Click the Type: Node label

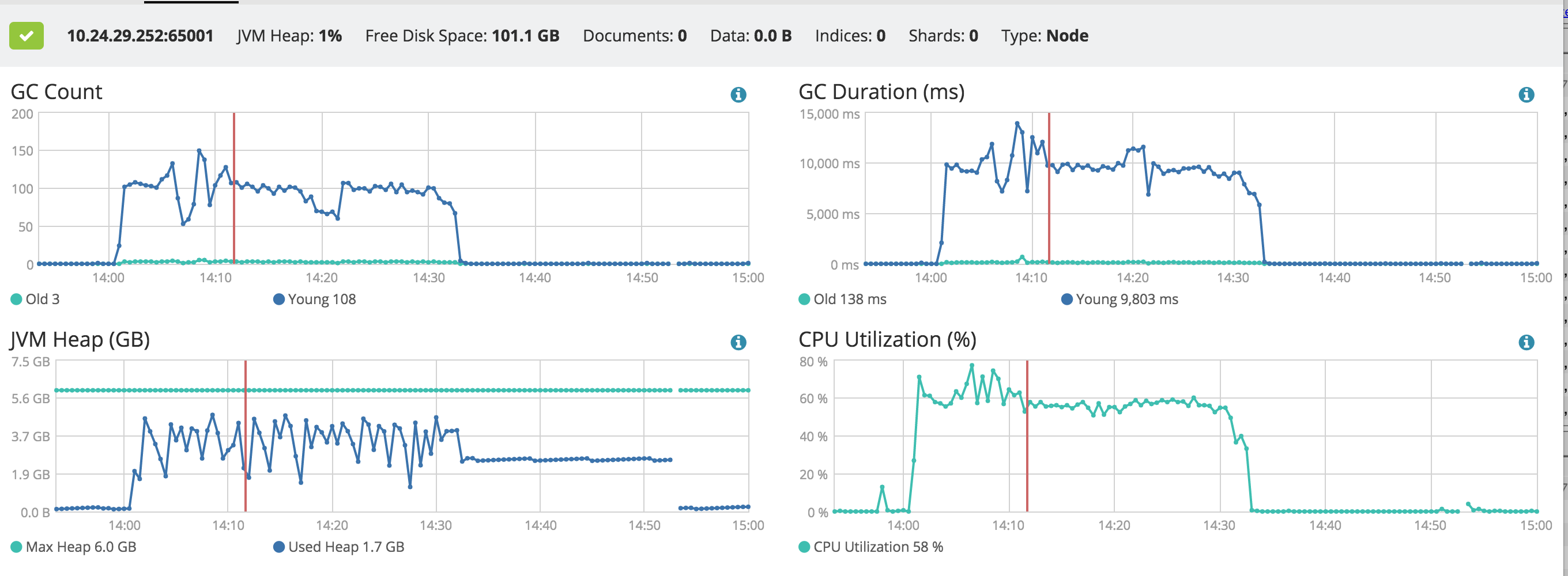(1045, 36)
